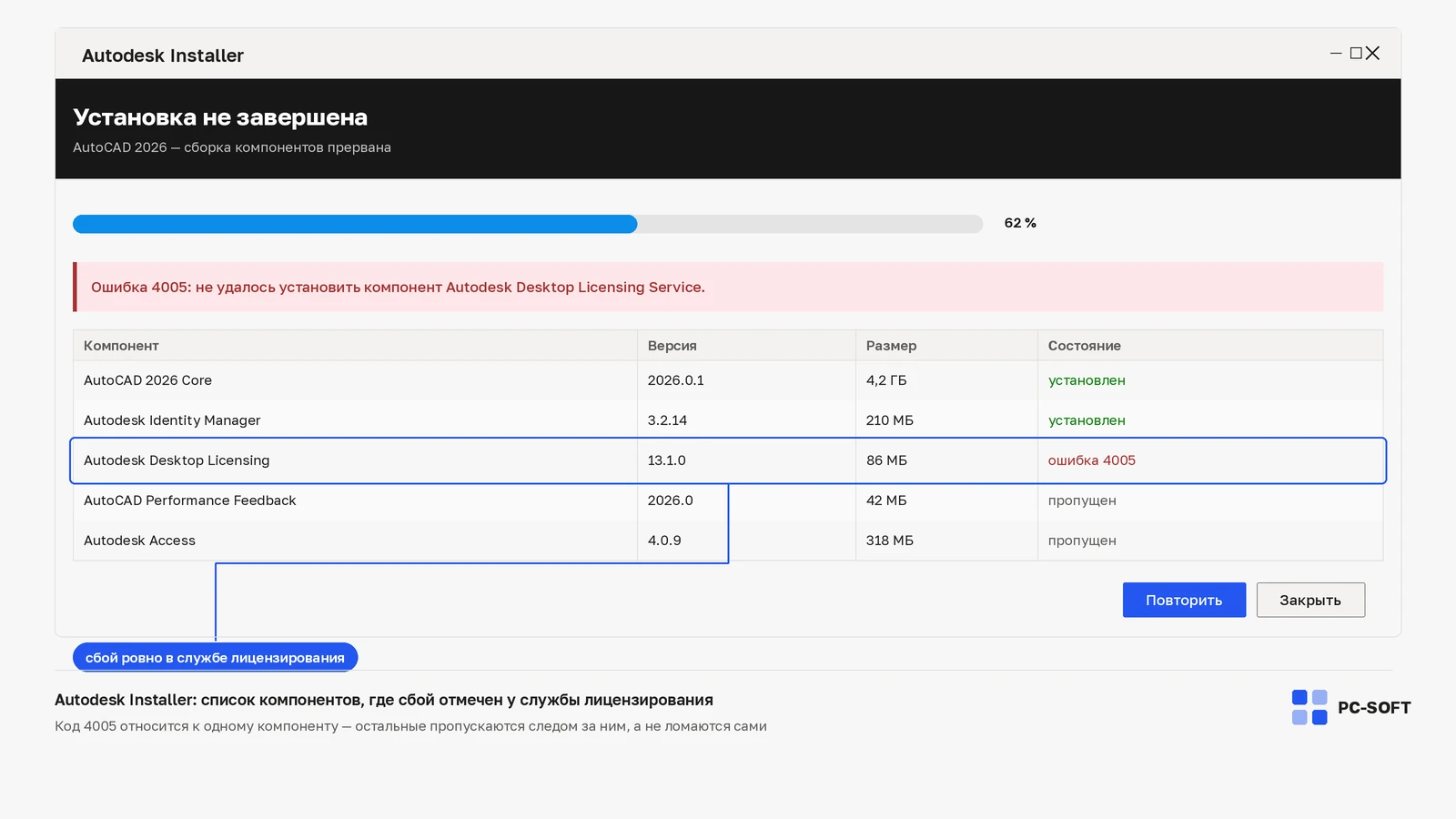Click the 318 МБ size cell
Image resolution: width=1456 pixels, height=819 pixels.
(x=890, y=541)
